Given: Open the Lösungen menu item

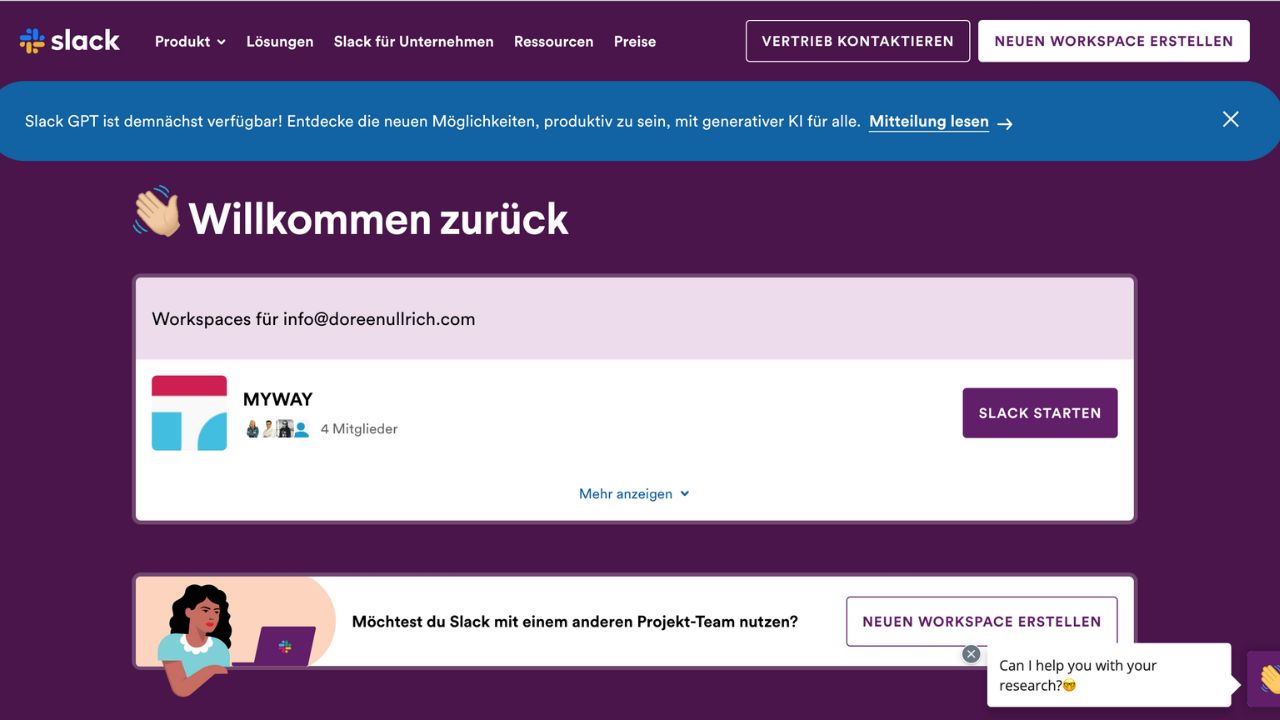Looking at the screenshot, I should pos(280,42).
